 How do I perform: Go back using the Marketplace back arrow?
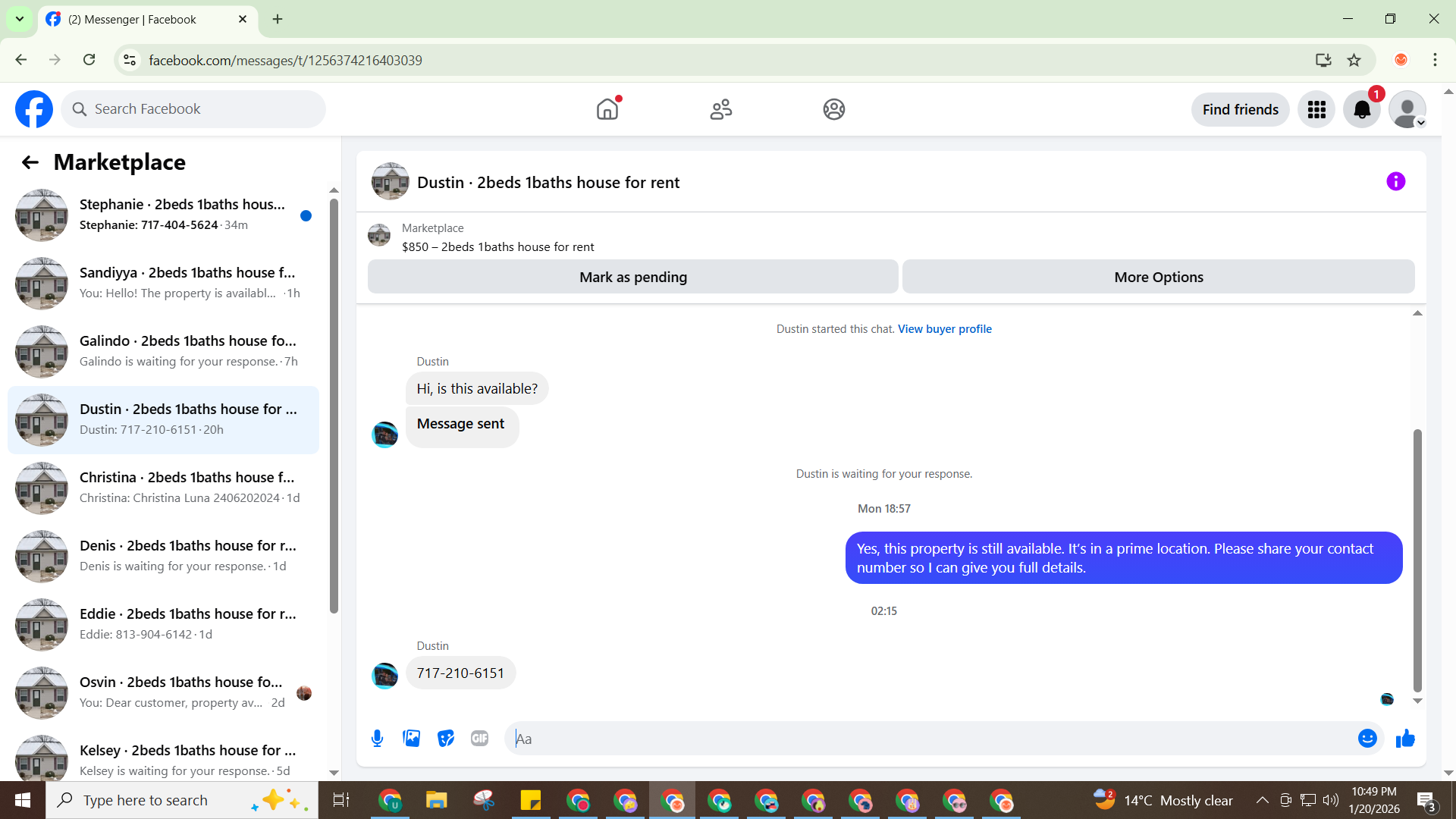pos(30,162)
